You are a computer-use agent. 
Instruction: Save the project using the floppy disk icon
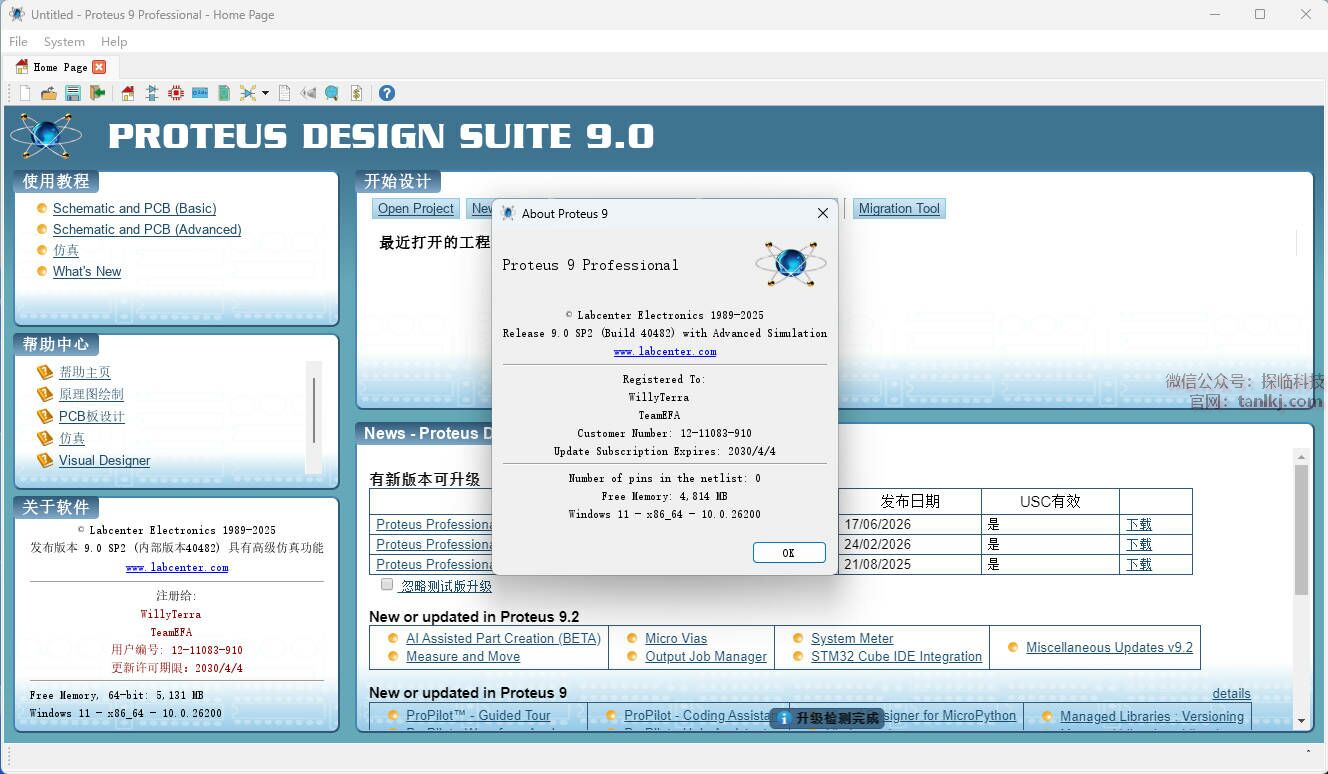(x=73, y=93)
